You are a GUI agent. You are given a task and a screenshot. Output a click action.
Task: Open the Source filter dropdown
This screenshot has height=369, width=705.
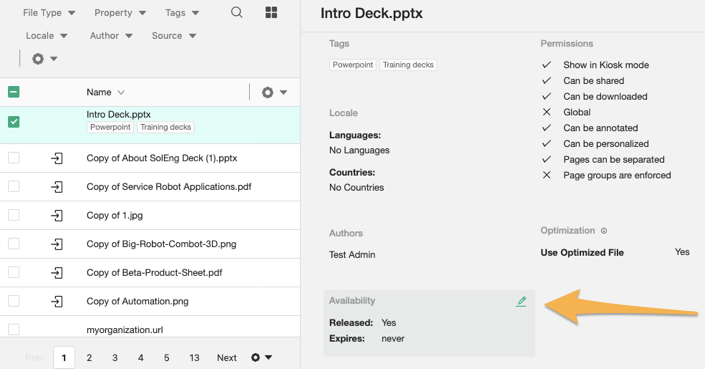tap(174, 36)
